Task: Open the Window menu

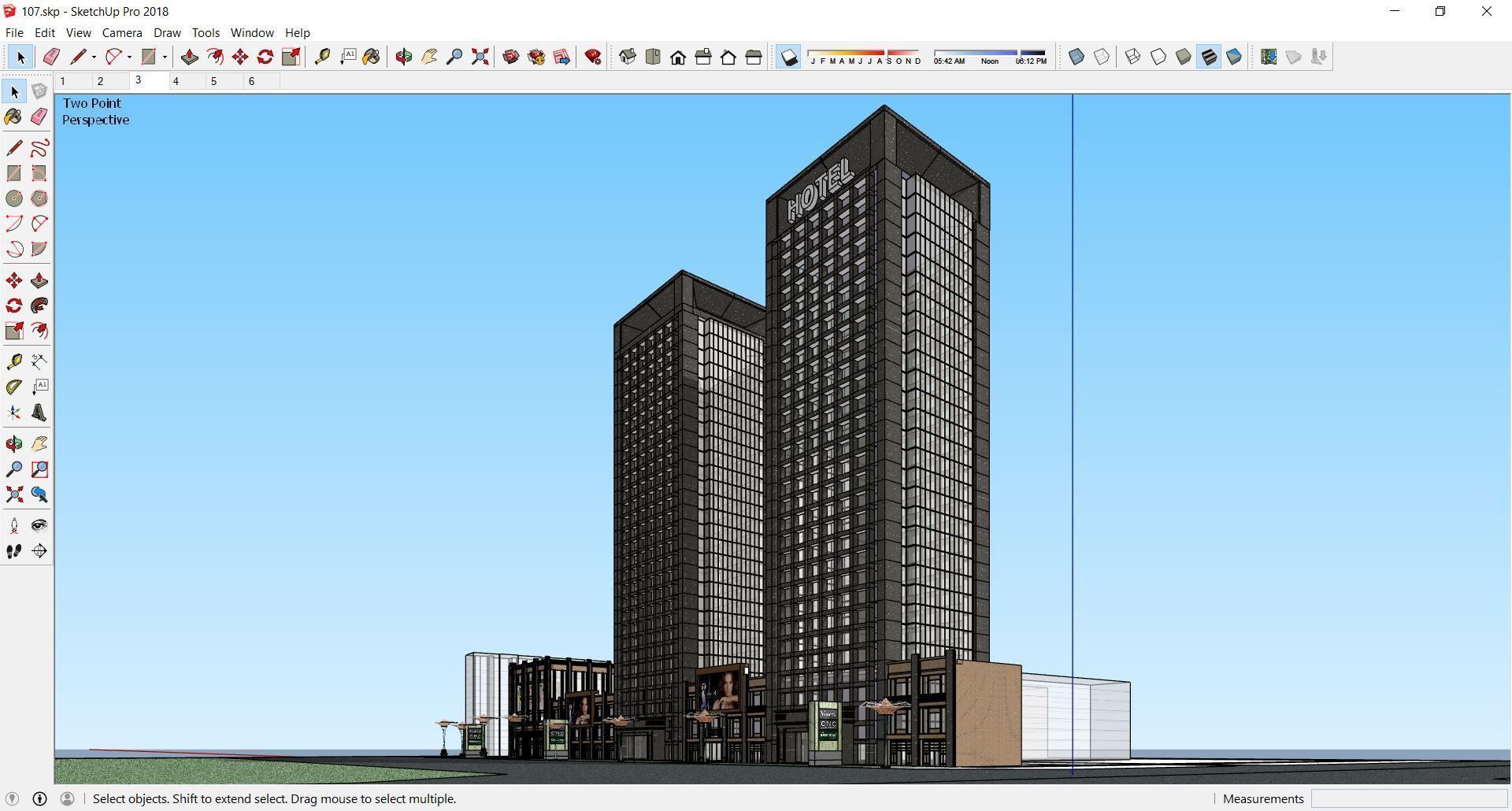Action: pos(252,33)
